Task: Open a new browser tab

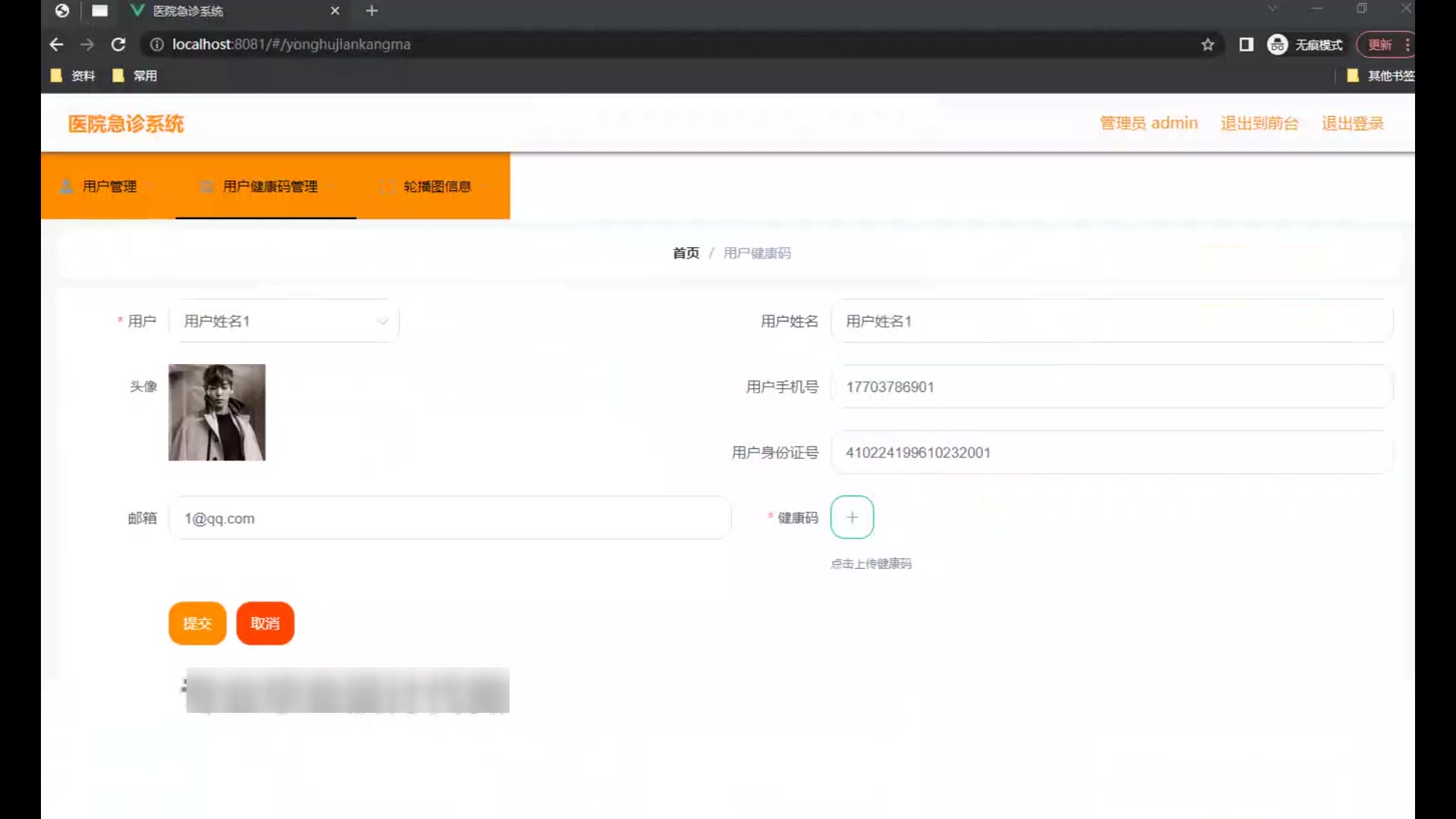Action: (x=372, y=11)
